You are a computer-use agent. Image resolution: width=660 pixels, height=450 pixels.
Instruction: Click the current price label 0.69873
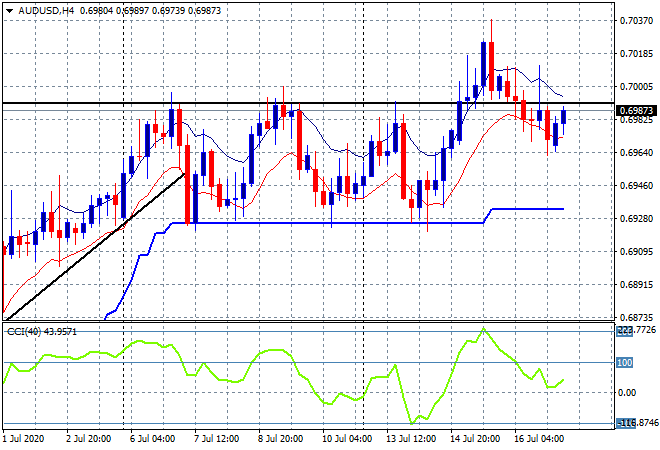coord(636,111)
